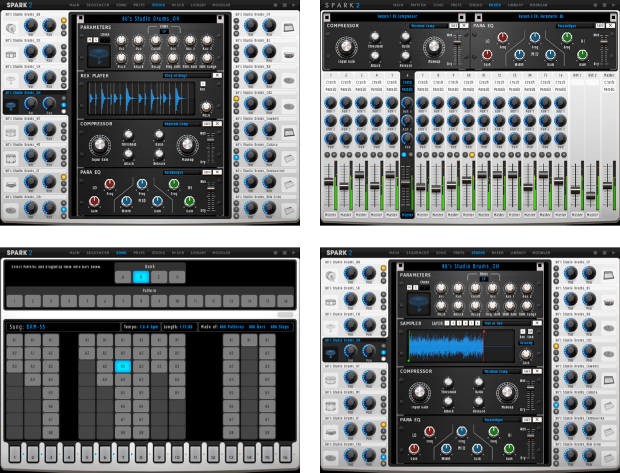Open Compressor preset dropdown in Mixer window
The height and width of the screenshot is (473, 620).
(428, 26)
